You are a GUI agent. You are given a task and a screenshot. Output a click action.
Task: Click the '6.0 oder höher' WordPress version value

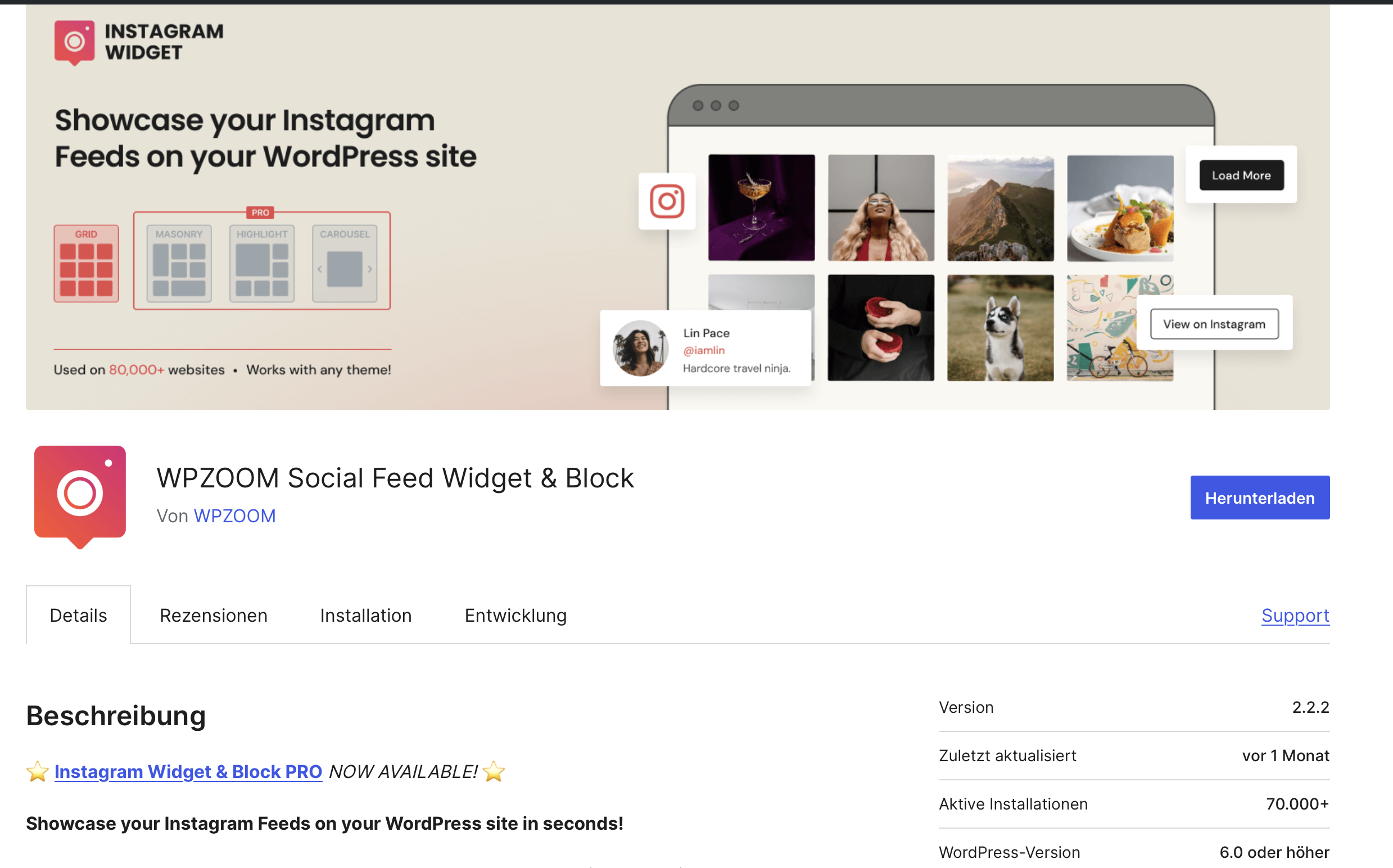pos(1274,852)
